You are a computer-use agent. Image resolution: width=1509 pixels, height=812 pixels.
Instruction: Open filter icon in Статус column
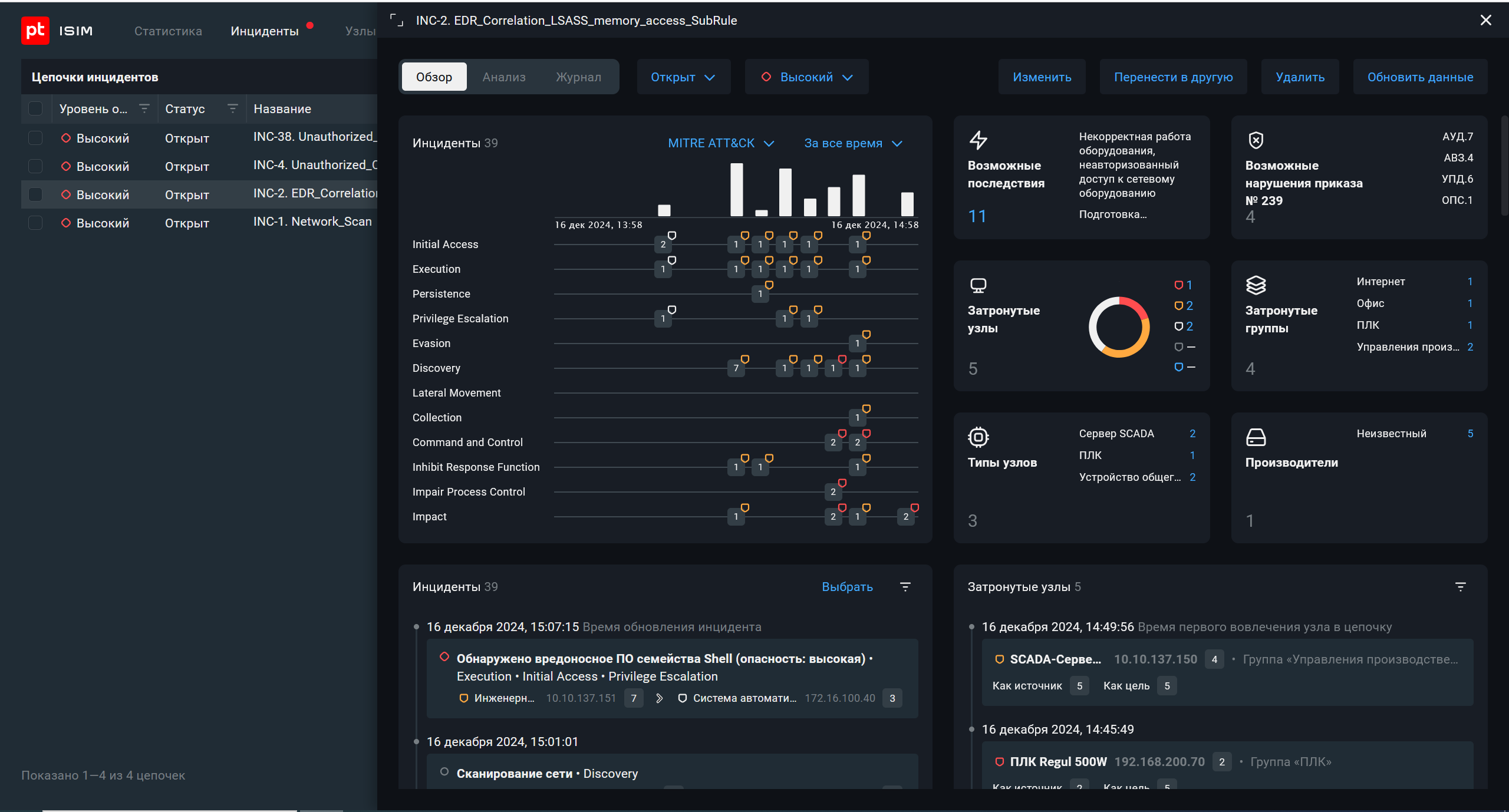coord(232,108)
